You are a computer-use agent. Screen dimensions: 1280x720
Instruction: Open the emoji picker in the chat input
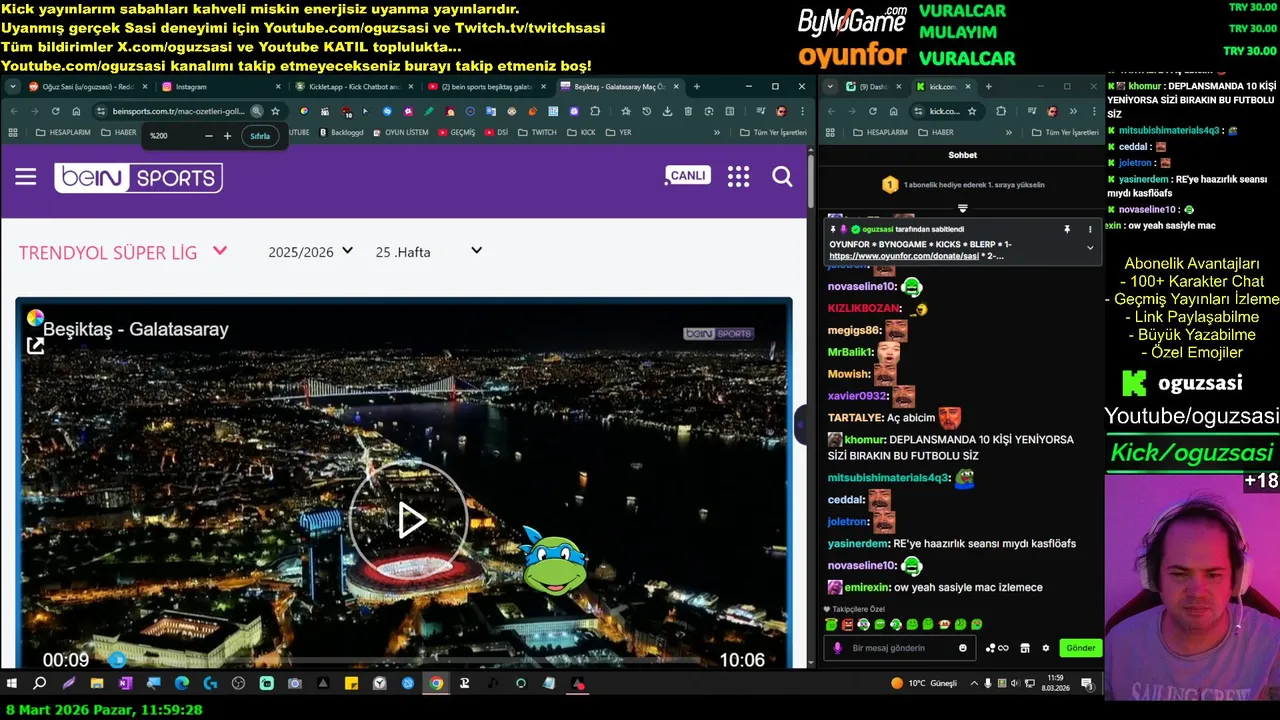click(963, 648)
